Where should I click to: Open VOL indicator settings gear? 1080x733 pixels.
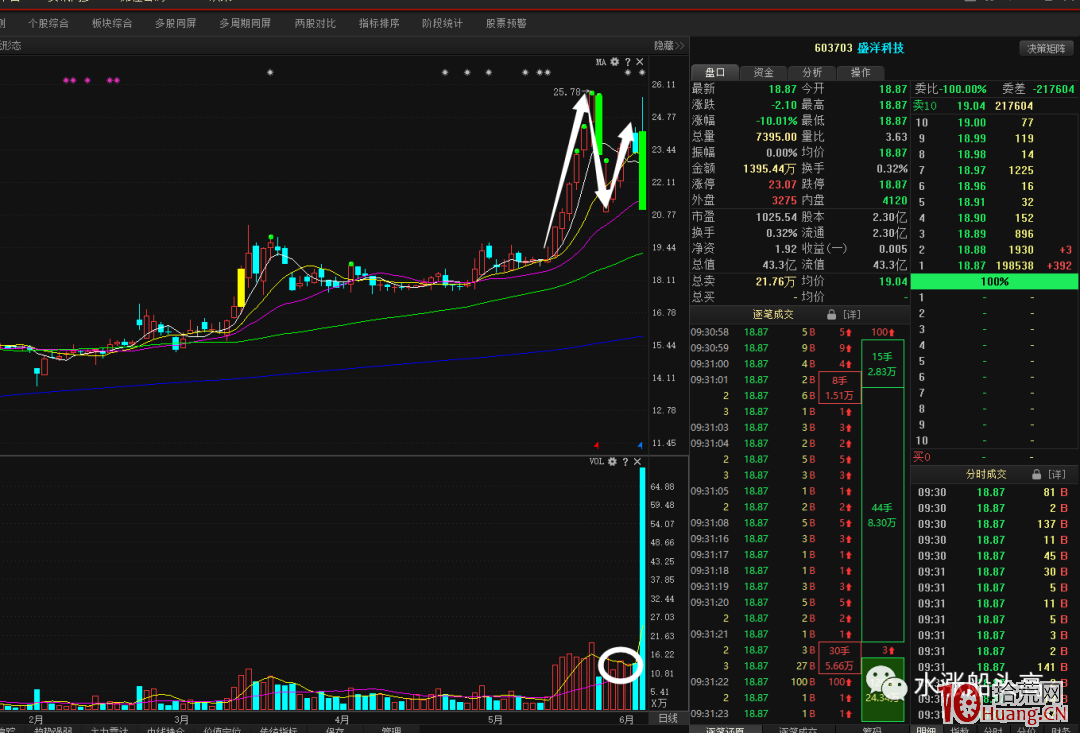point(612,462)
